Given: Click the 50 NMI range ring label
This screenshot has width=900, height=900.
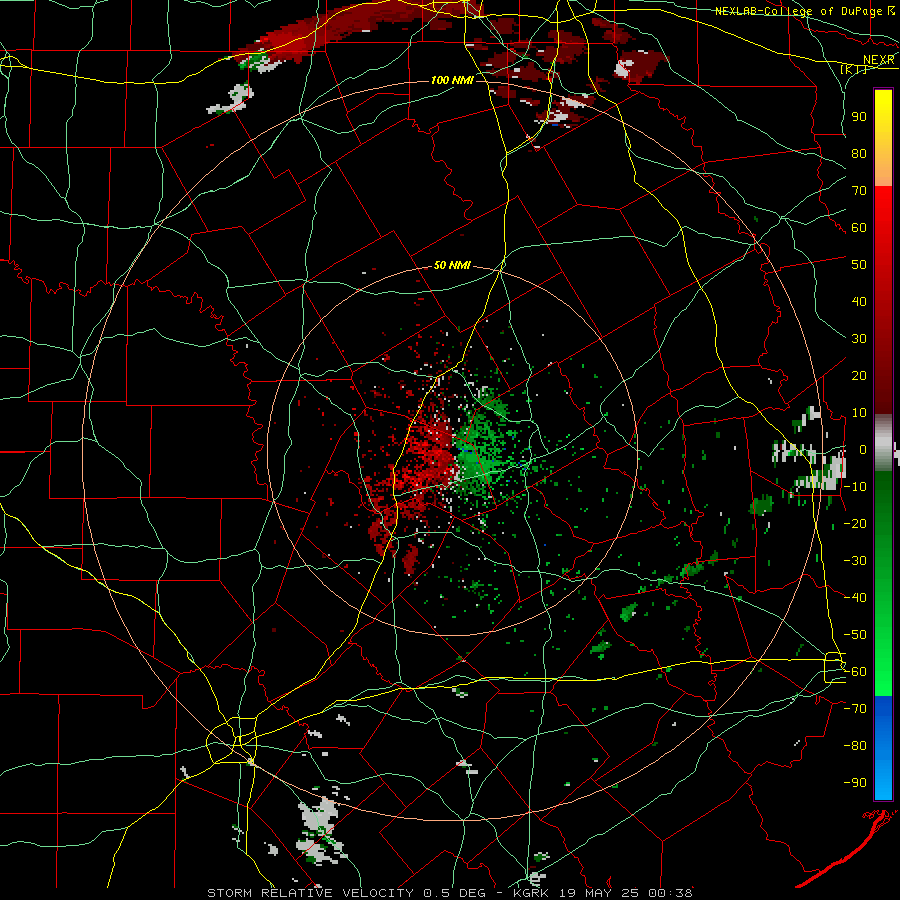Looking at the screenshot, I should coord(452,265).
